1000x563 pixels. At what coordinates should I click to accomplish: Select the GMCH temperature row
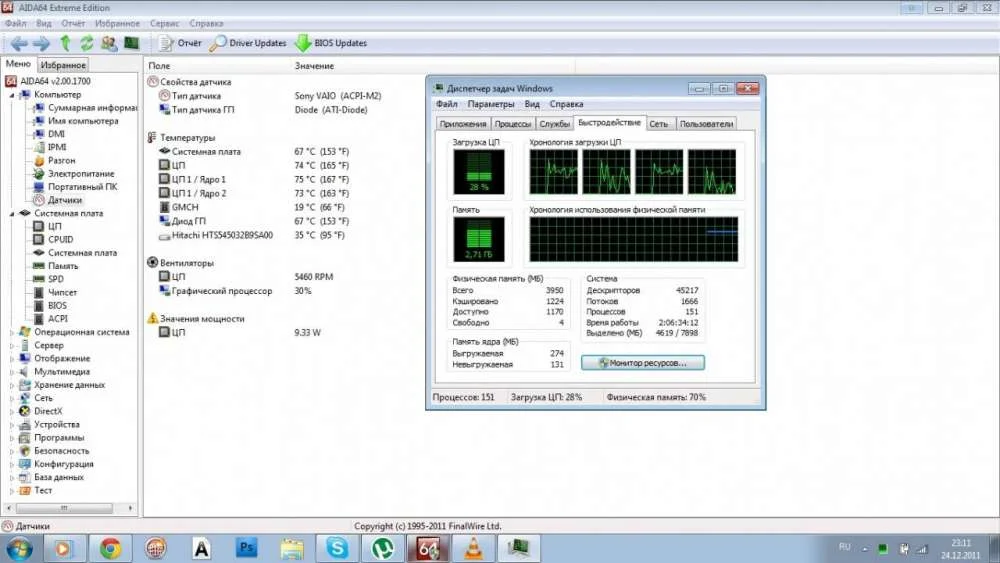[x=254, y=207]
